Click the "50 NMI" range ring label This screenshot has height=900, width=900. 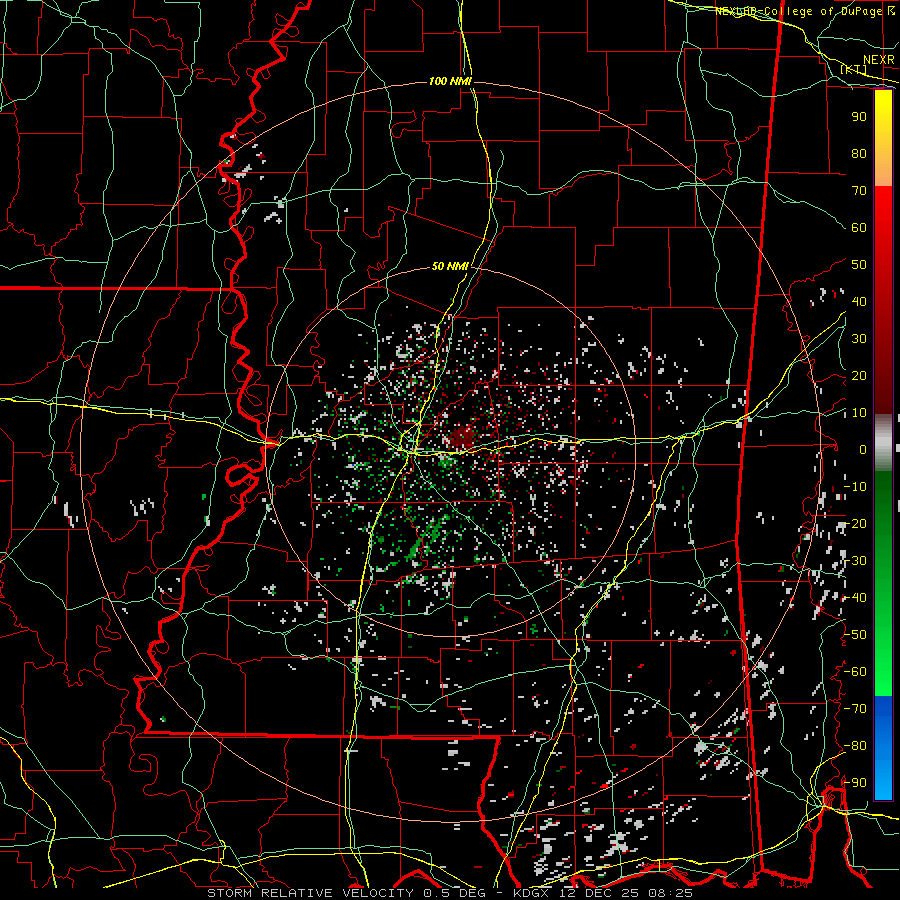point(450,266)
